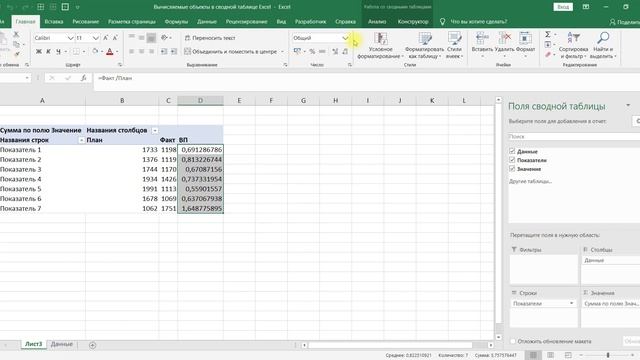Open Форматировать как таблицу gallery
The width and height of the screenshot is (640, 360).
(424, 45)
